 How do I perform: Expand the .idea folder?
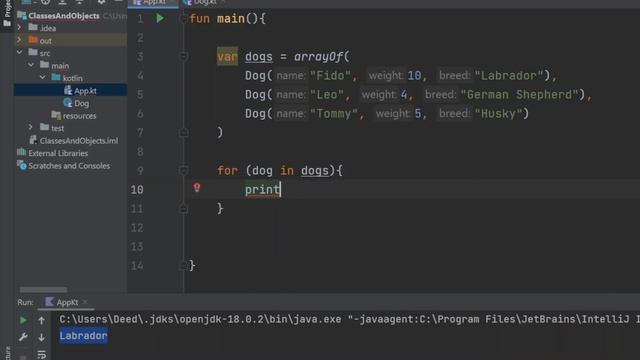tap(19, 28)
